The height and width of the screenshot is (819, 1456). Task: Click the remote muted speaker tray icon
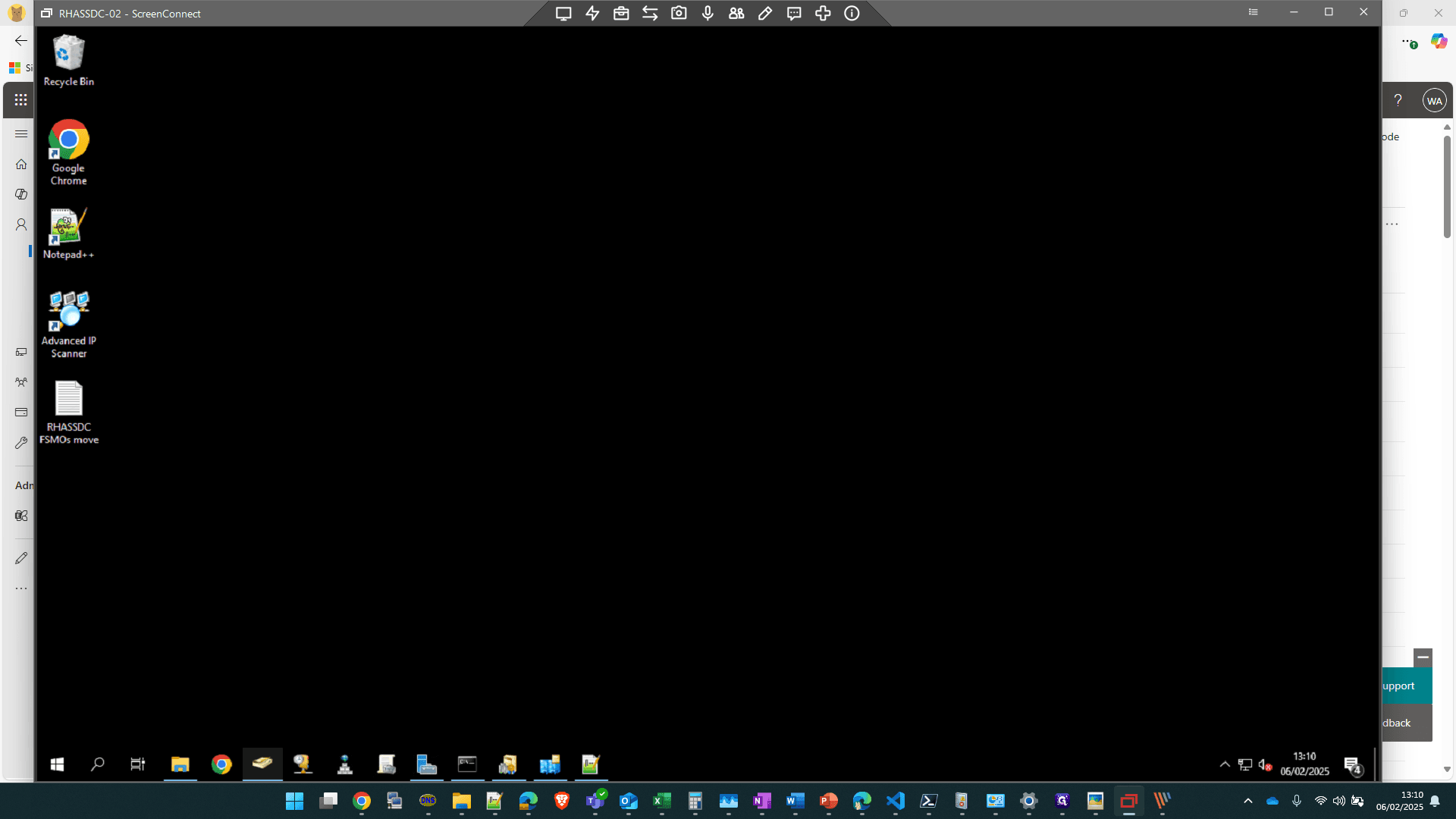1265,764
